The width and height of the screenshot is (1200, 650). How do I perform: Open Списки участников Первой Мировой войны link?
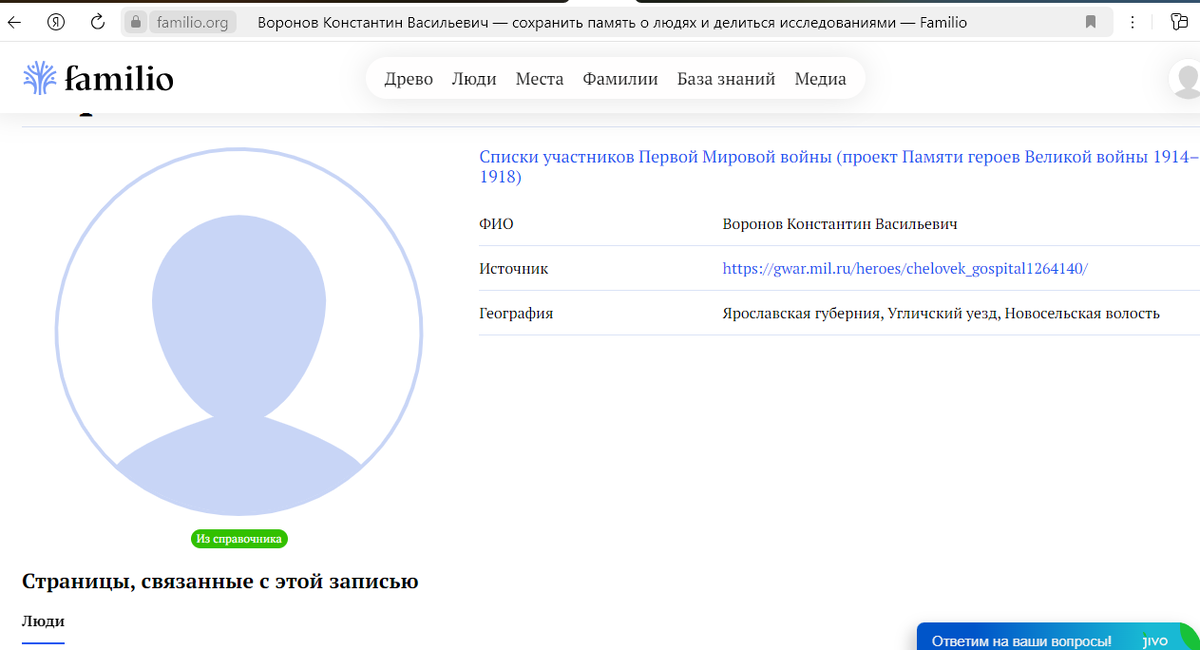[839, 167]
